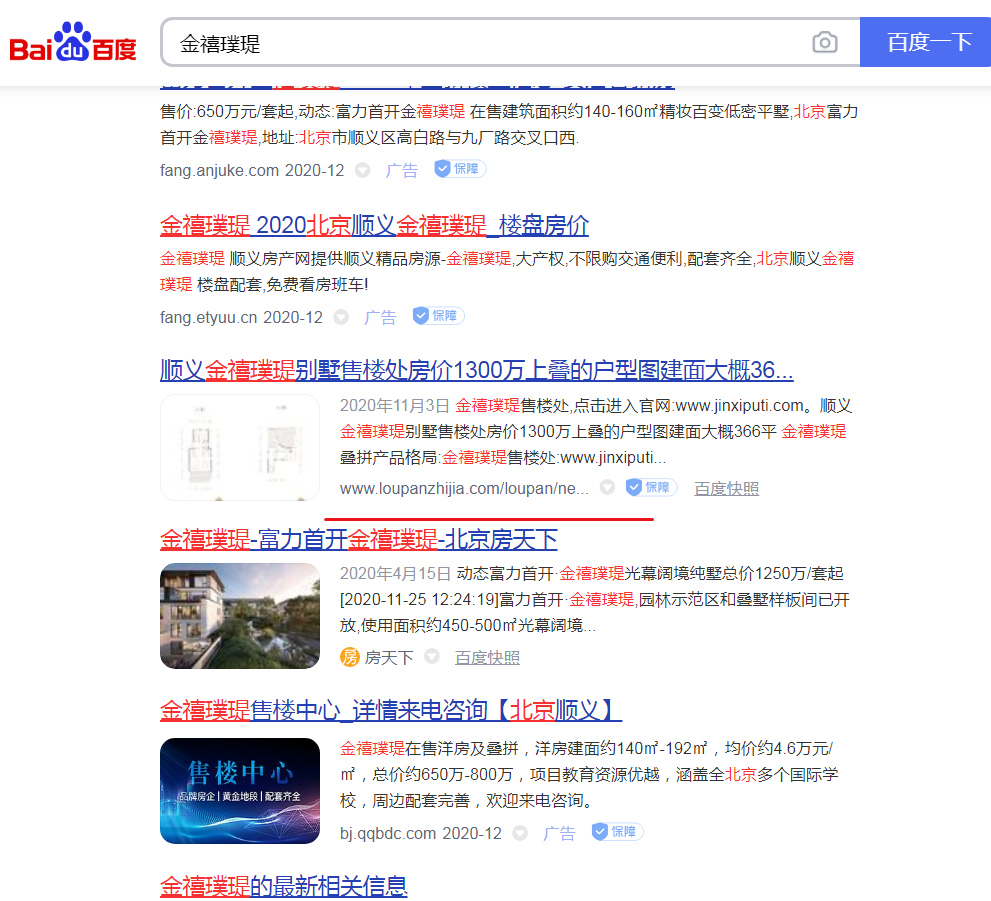The height and width of the screenshot is (901, 991).
Task: Click the date text 2020年4月15日
Action: point(395,574)
